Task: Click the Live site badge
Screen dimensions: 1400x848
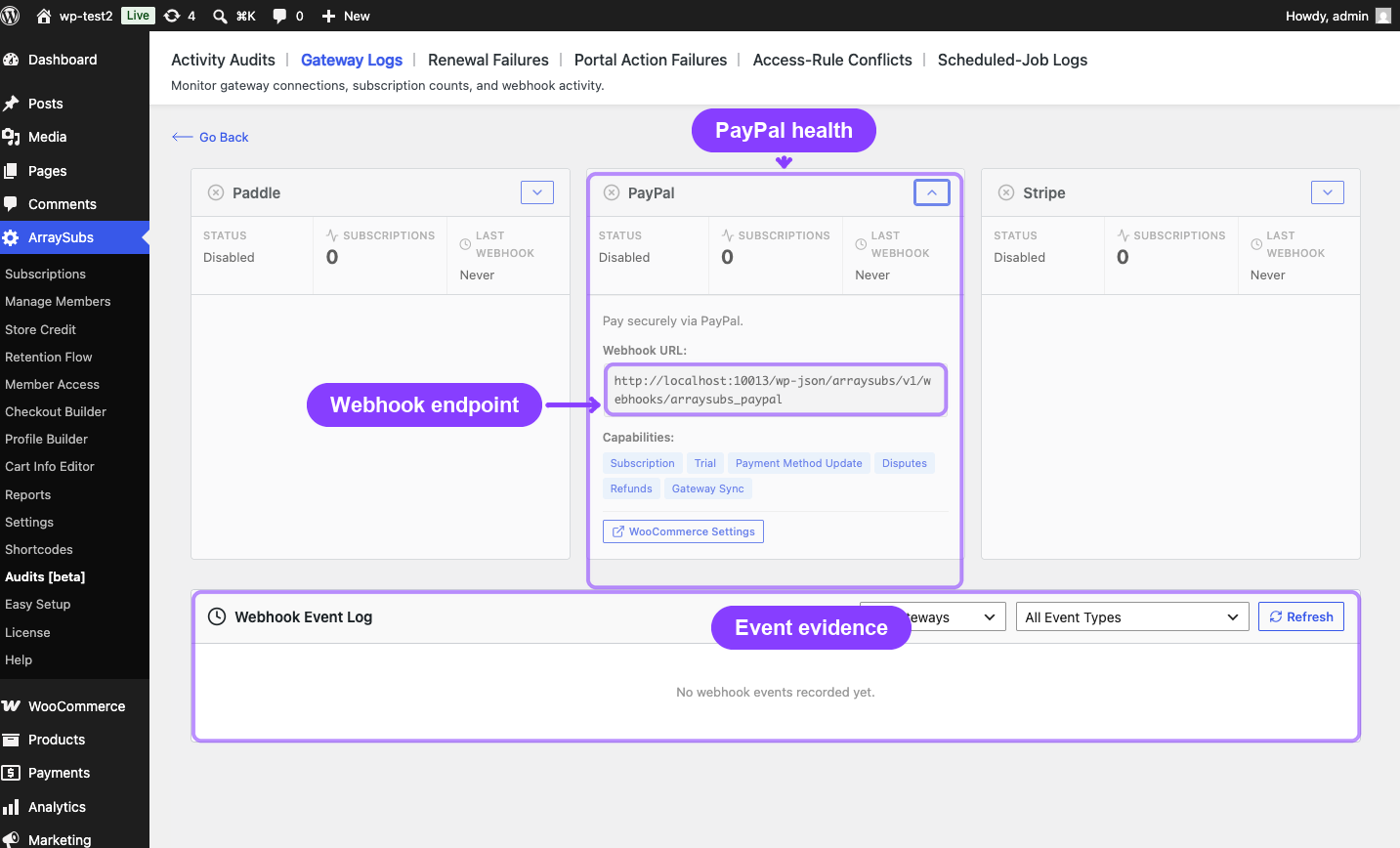Action: click(x=138, y=16)
